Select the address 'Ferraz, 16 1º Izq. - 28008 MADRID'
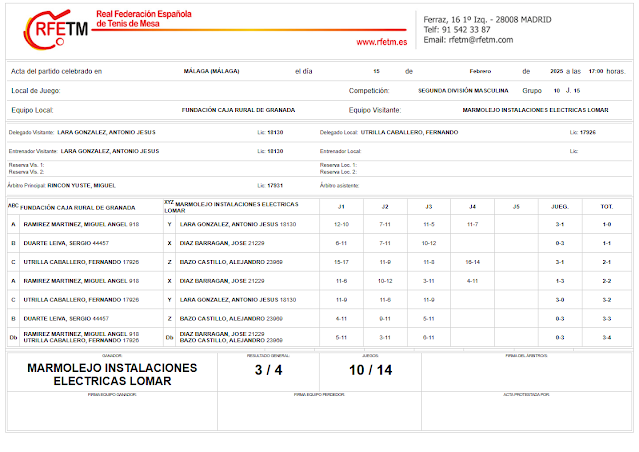 click(487, 20)
